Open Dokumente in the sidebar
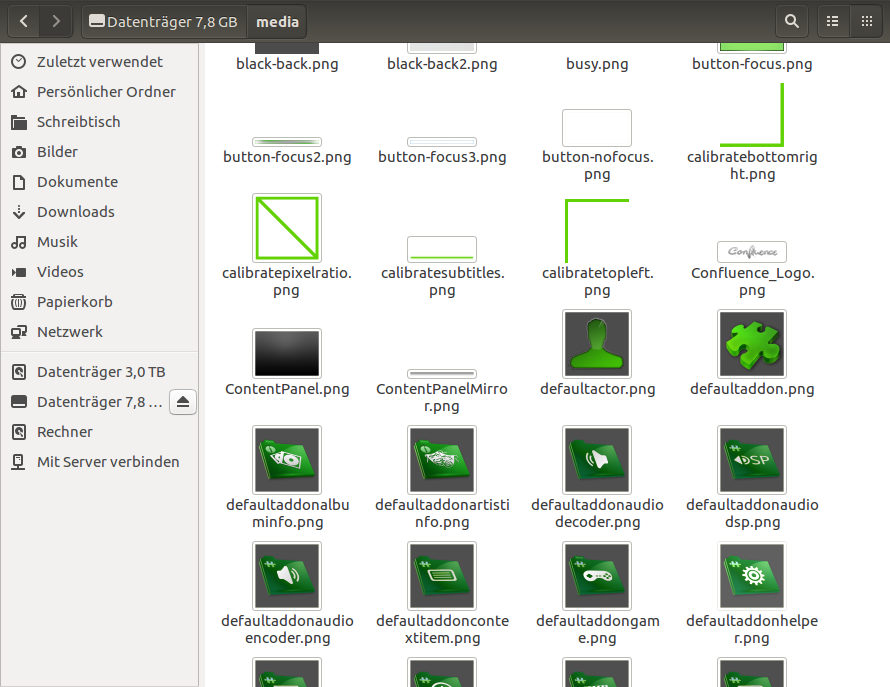 click(x=99, y=182)
